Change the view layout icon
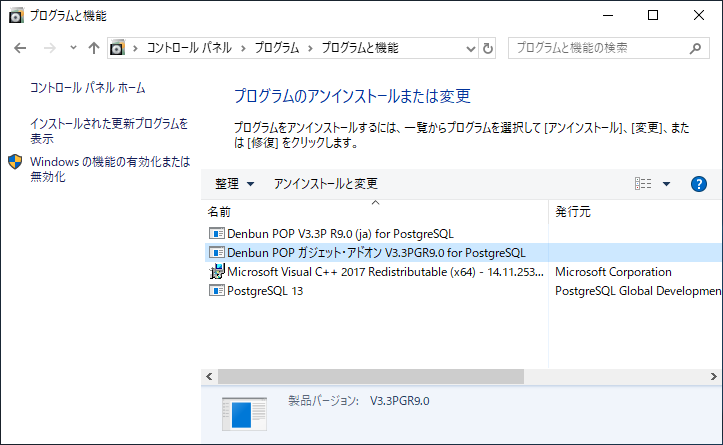 tap(643, 184)
